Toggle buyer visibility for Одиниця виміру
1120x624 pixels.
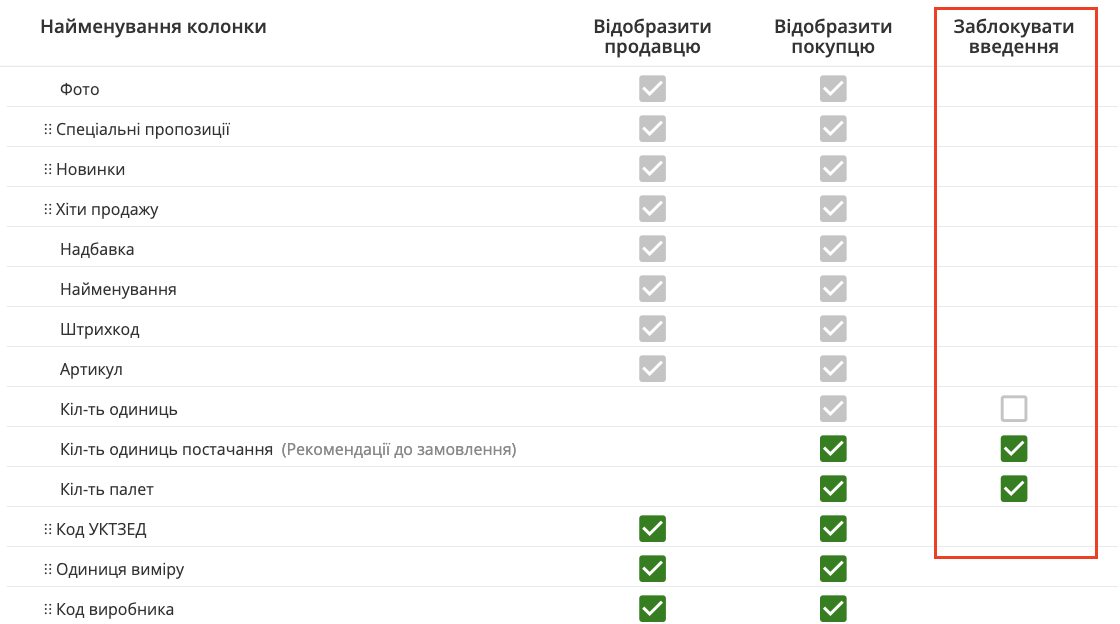point(833,569)
